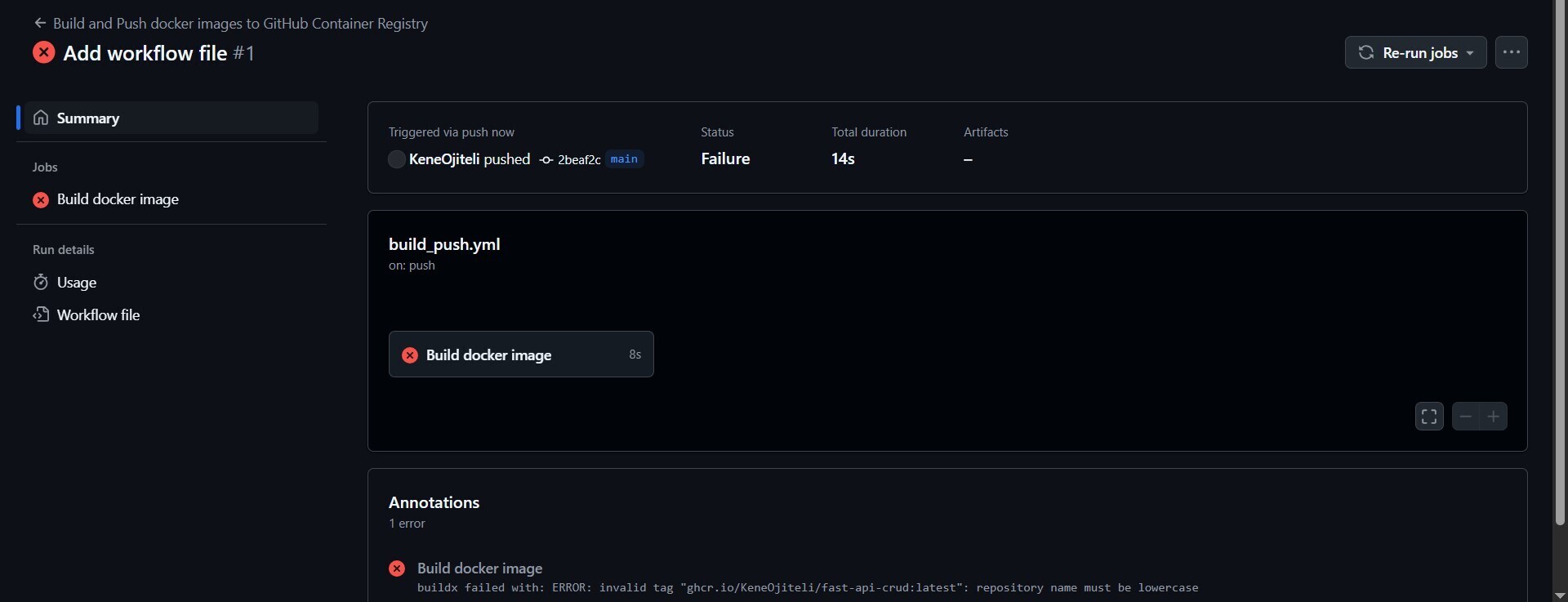Open the Re-run jobs dropdown
The width and height of the screenshot is (1568, 602).
[x=1415, y=52]
